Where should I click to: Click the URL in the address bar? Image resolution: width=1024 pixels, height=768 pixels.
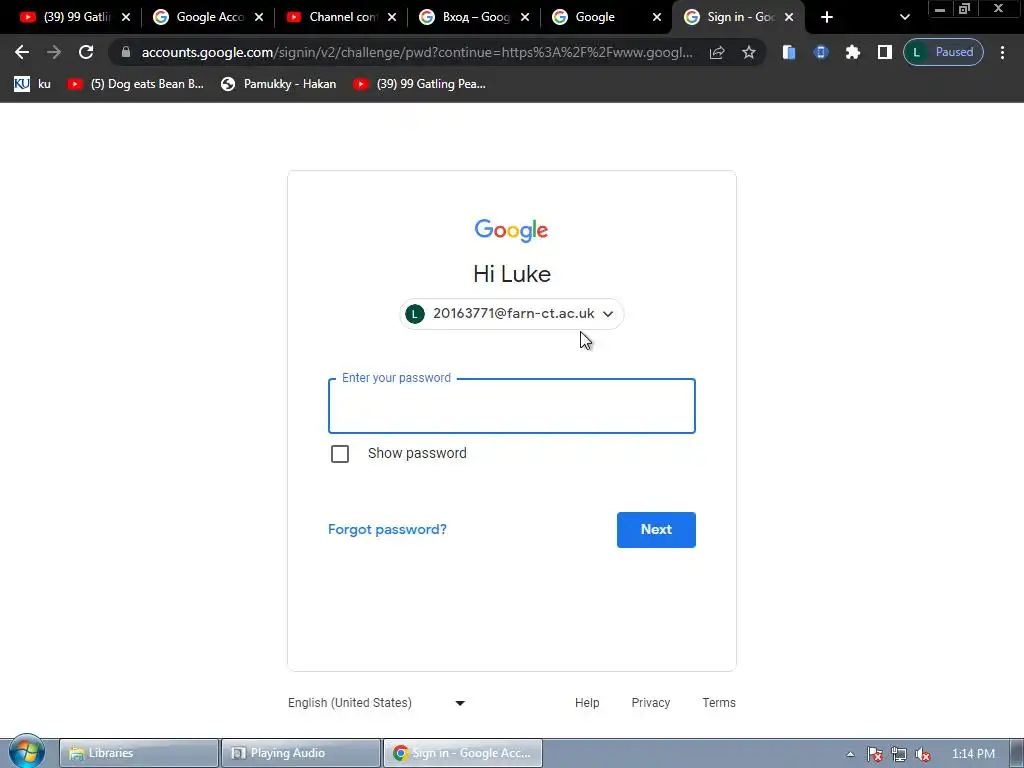coord(417,52)
